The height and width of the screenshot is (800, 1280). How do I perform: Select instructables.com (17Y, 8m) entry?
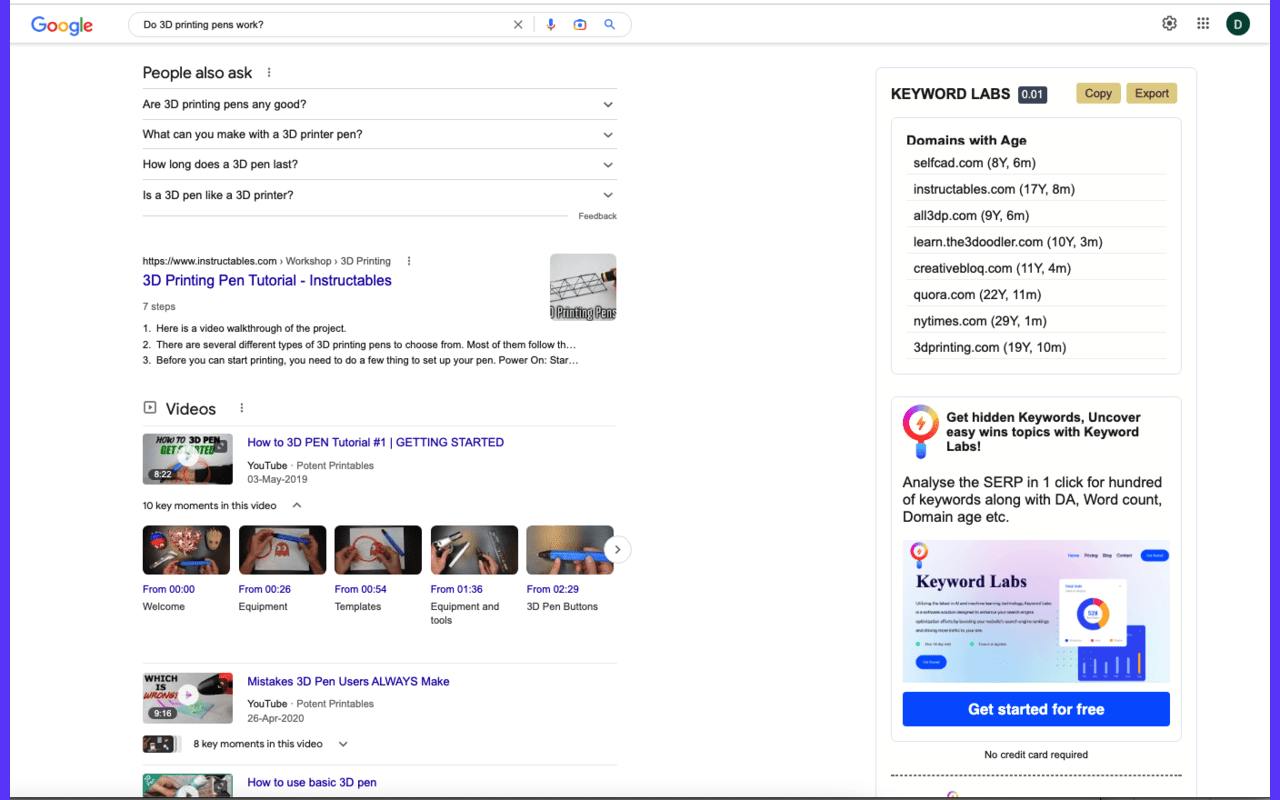994,189
